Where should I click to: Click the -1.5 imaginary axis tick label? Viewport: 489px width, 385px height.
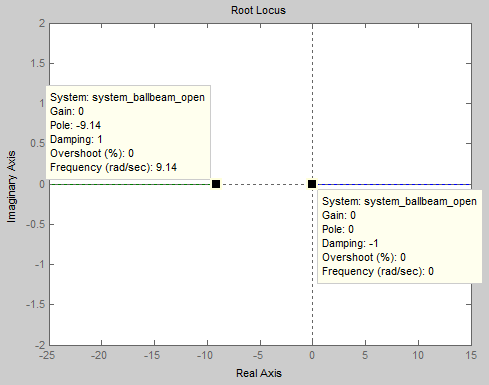(x=35, y=304)
